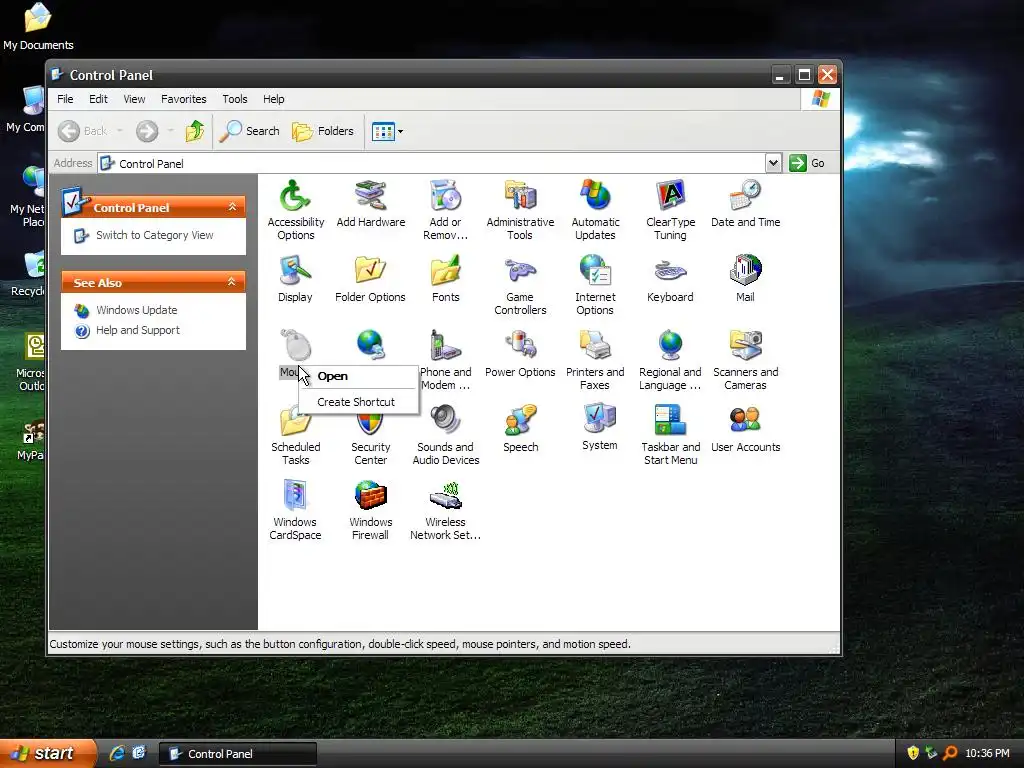Click the security shield tray icon
The width and height of the screenshot is (1024, 768).
click(913, 753)
